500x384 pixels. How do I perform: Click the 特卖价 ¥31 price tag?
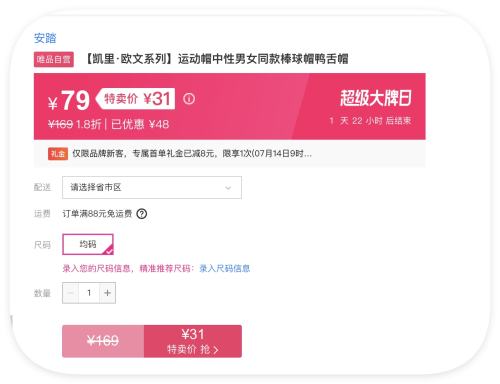pyautogui.click(x=135, y=99)
